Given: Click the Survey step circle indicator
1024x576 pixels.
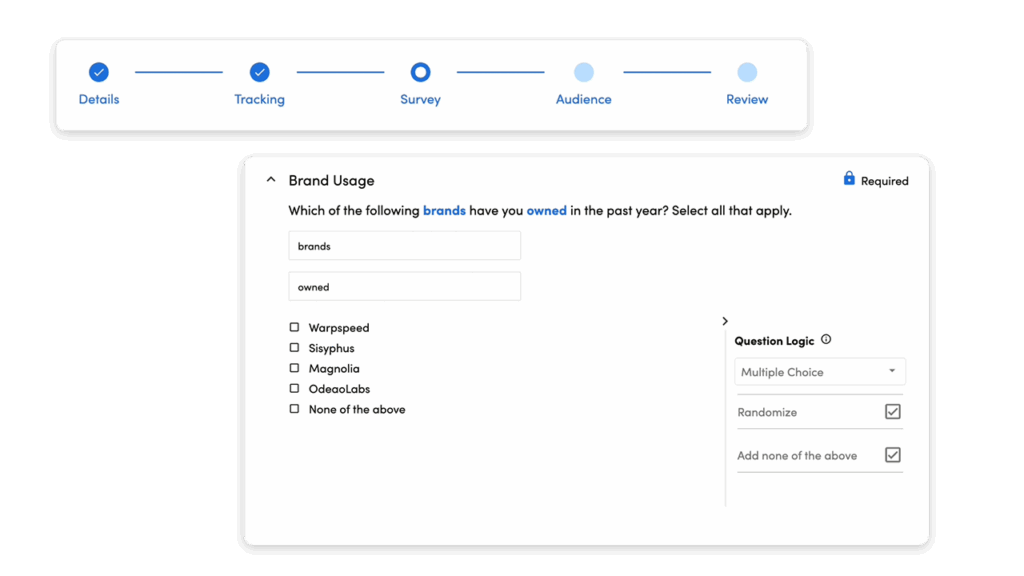Looking at the screenshot, I should coord(421,72).
